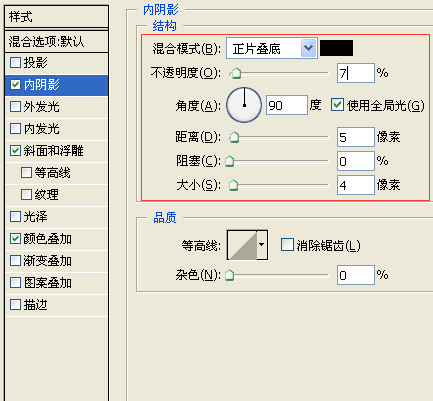The height and width of the screenshot is (401, 433).
Task: Click the 距离 slider thumb
Action: pyautogui.click(x=234, y=137)
